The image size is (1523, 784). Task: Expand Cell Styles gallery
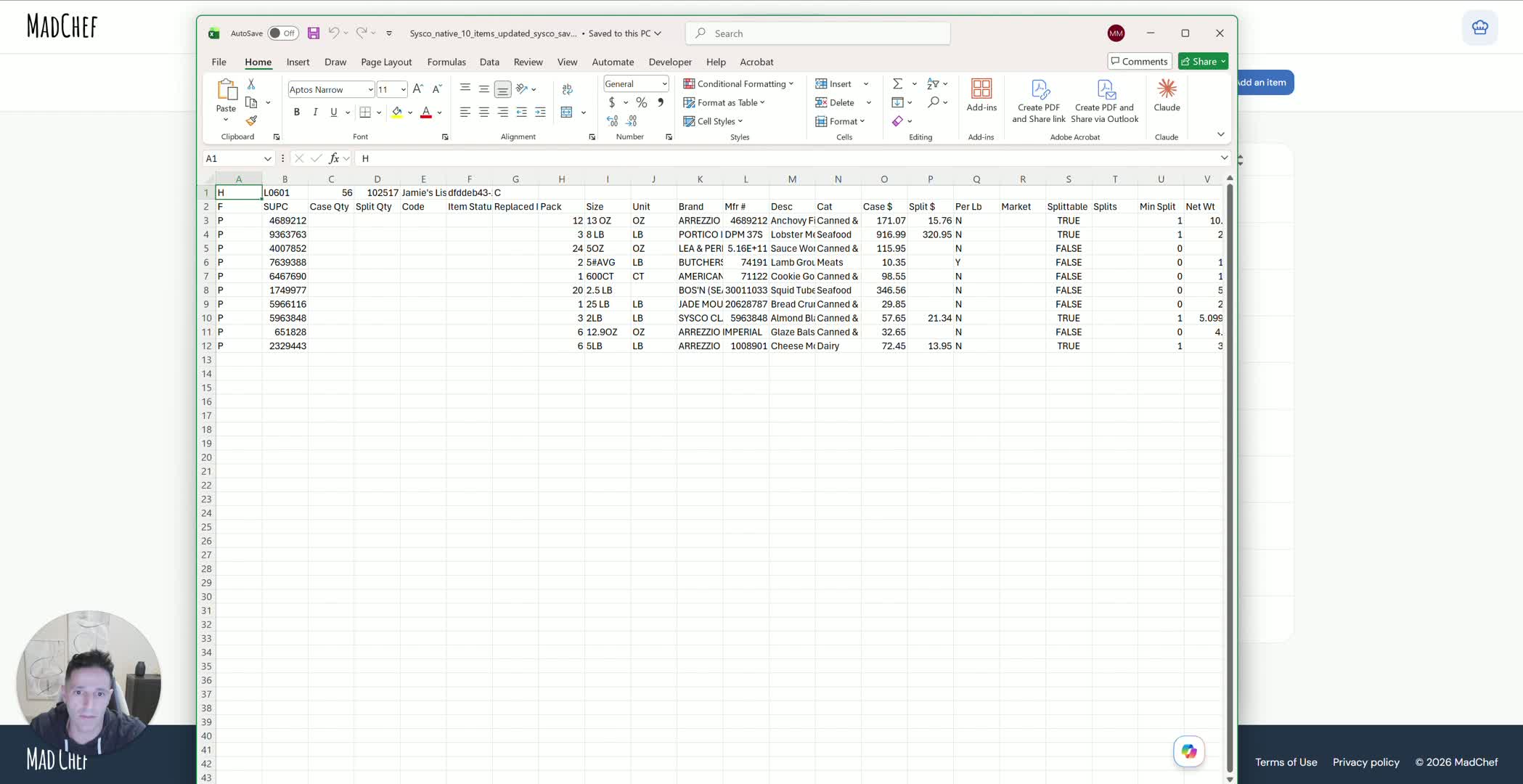pyautogui.click(x=713, y=121)
